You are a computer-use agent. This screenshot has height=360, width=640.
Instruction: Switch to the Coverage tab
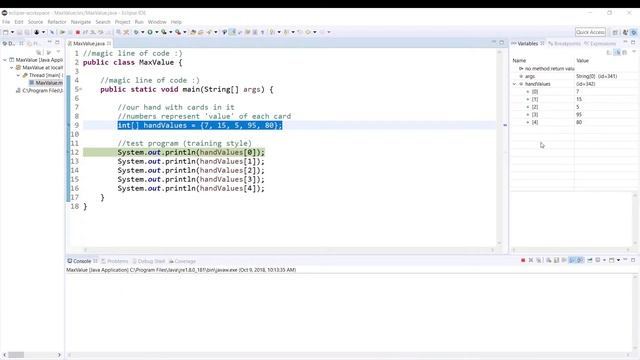[x=182, y=261]
